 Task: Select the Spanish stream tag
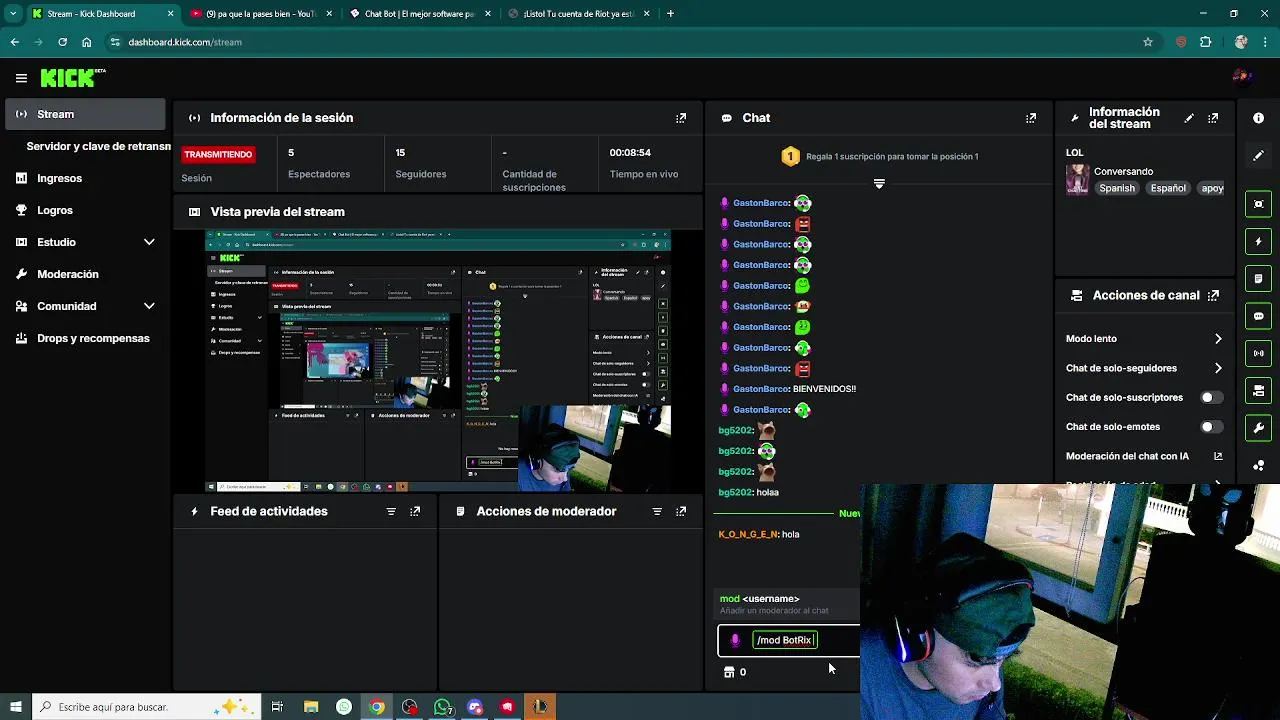pos(1117,188)
